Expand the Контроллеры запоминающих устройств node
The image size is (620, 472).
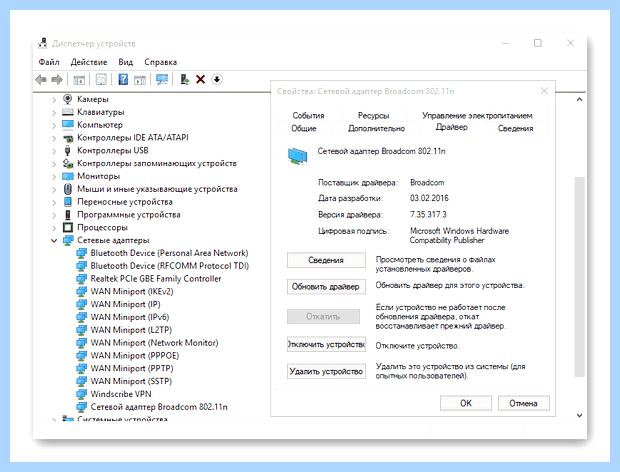click(x=54, y=164)
